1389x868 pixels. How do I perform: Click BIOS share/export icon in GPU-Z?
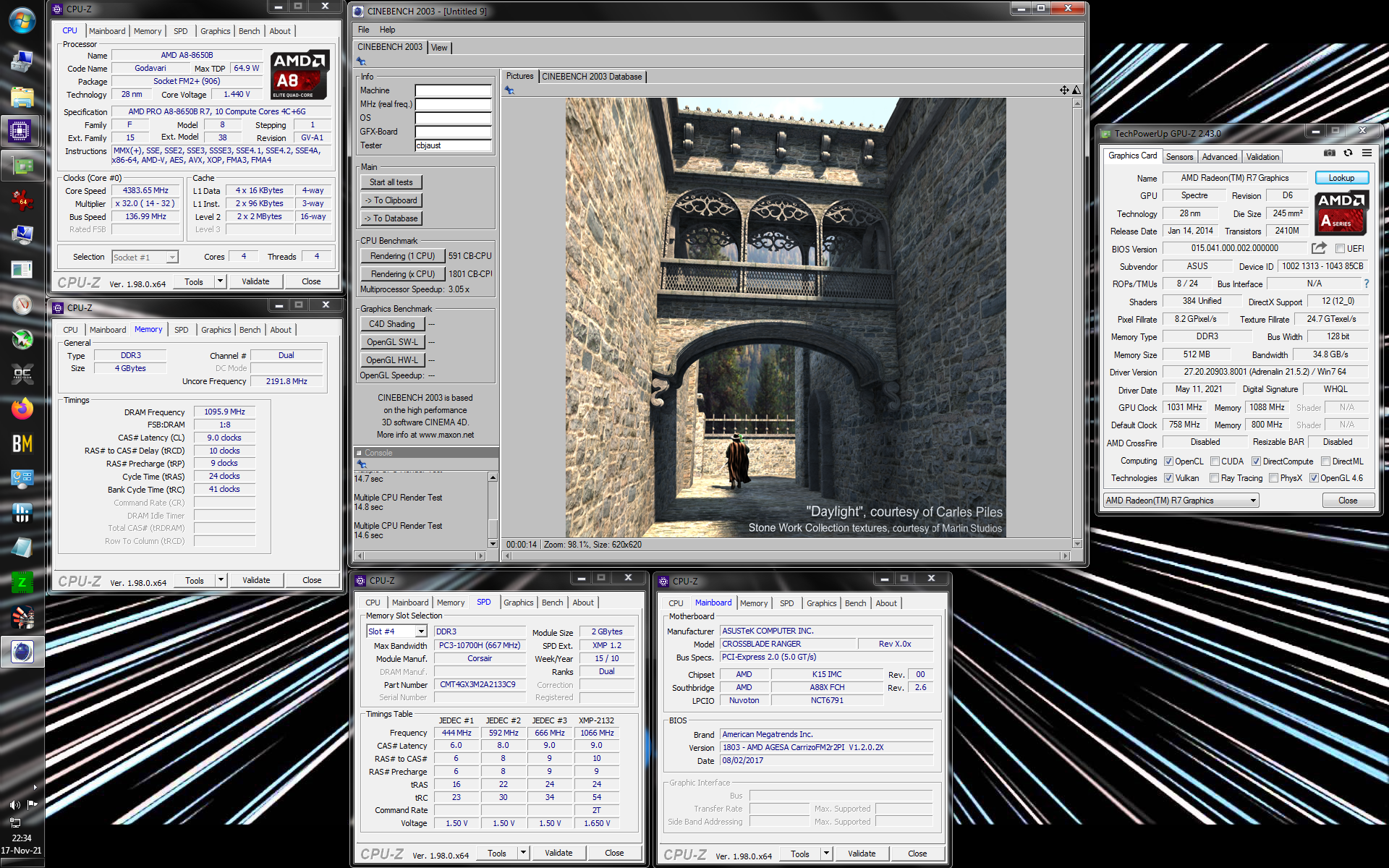coord(1319,248)
